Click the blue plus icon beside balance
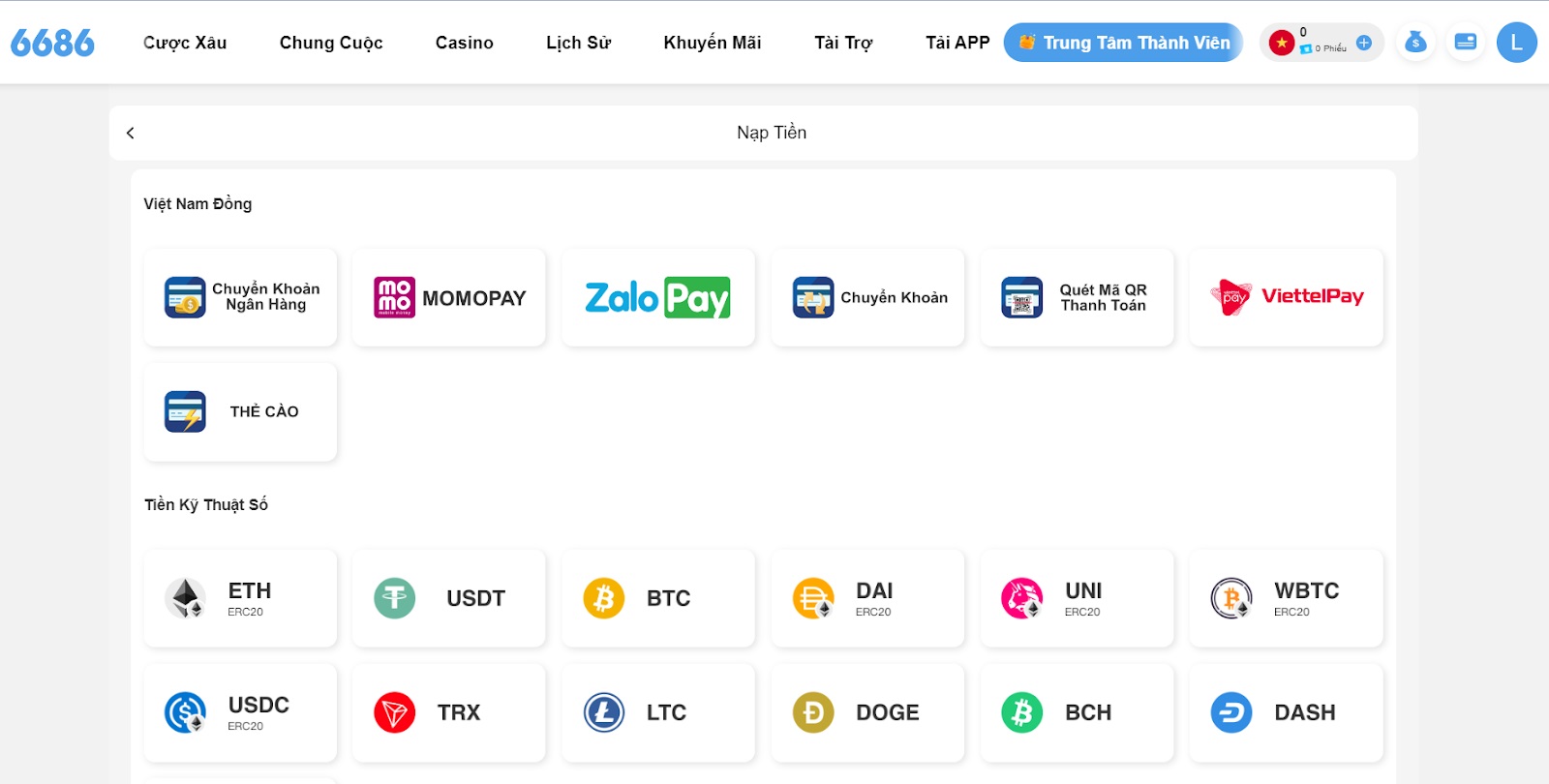Viewport: 1549px width, 784px height. 1364,43
